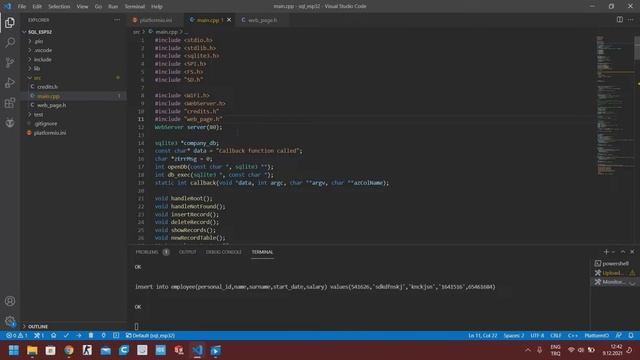Click Ln 11, Col 22 cursor position

(x=482, y=336)
